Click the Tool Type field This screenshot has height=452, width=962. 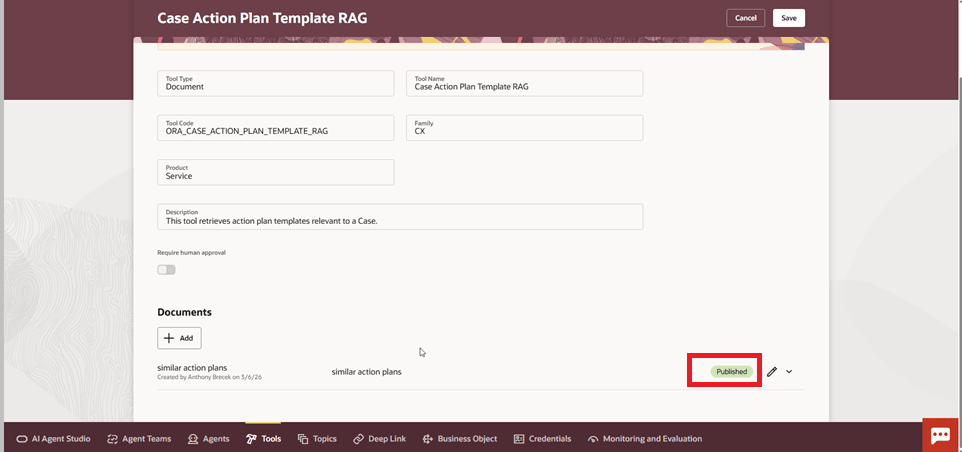click(275, 83)
